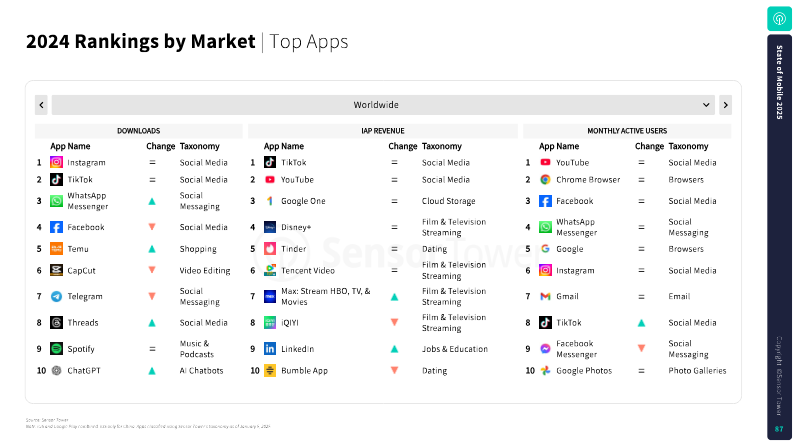Go to next market with right arrow
The width and height of the screenshot is (800, 447).
[726, 105]
